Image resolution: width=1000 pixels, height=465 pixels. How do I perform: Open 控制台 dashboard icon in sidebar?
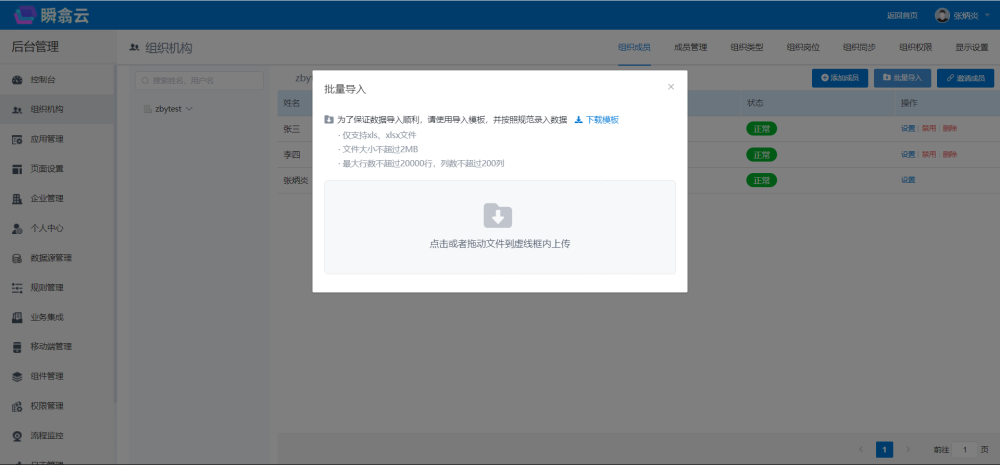click(17, 80)
